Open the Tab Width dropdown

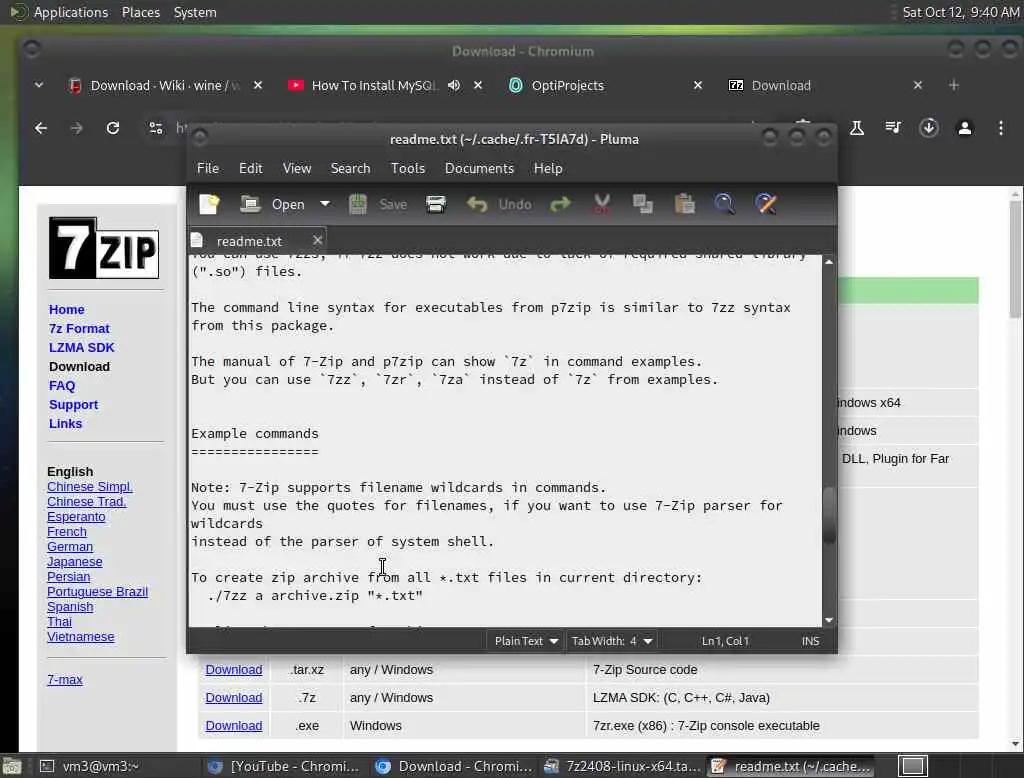tap(612, 641)
